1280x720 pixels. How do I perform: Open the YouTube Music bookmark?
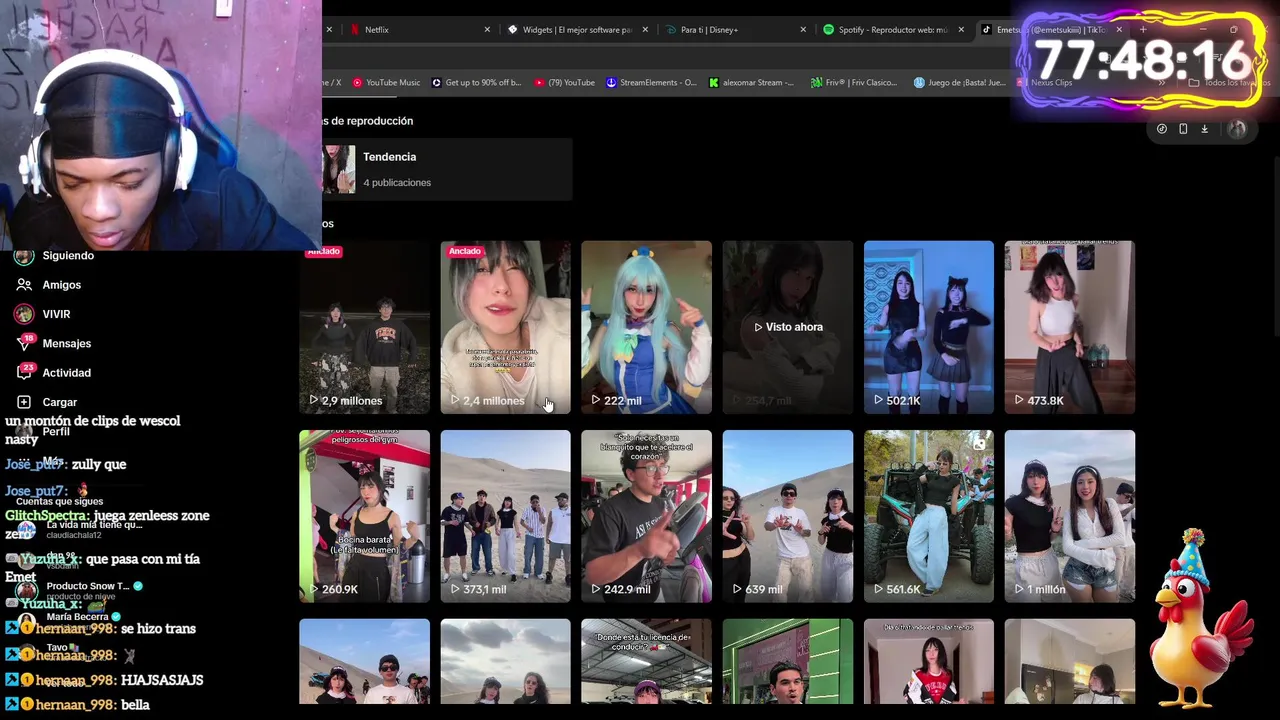385,83
